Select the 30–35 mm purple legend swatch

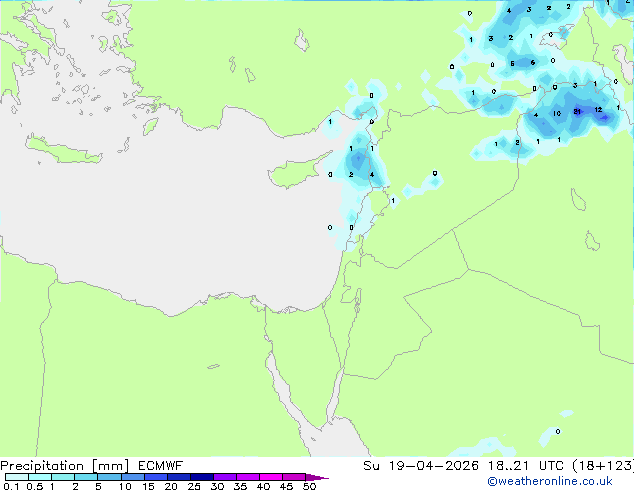(225, 477)
